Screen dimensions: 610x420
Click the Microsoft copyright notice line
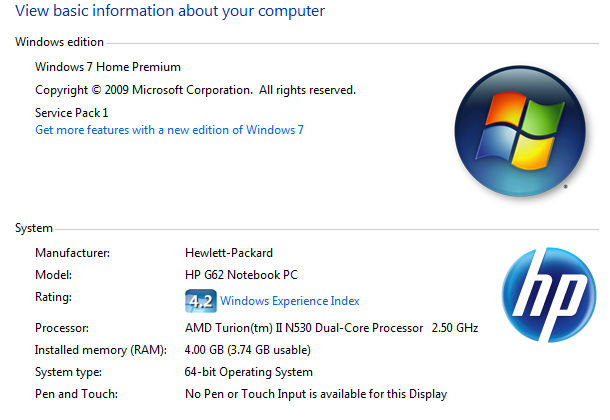[195, 90]
